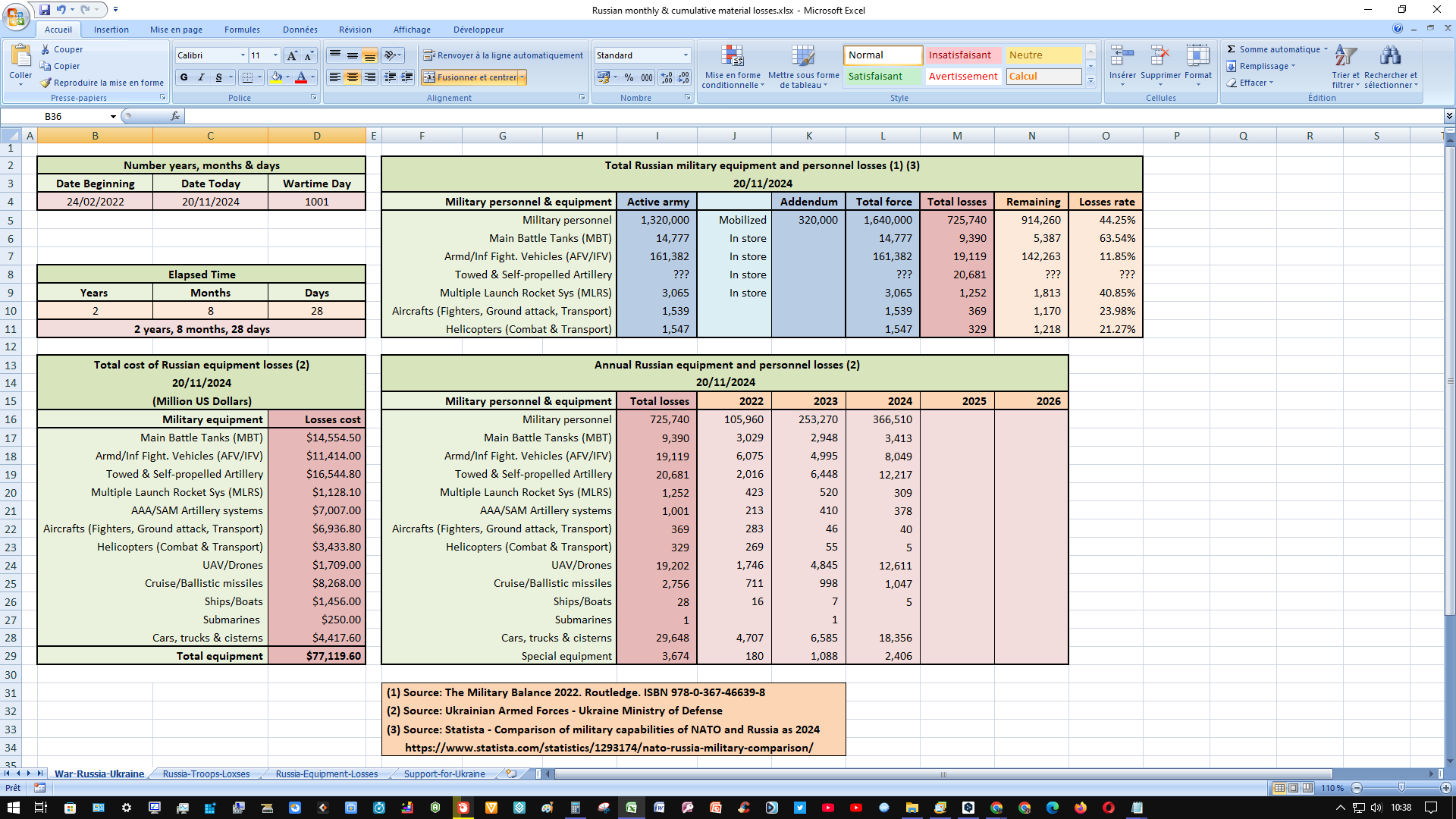Click Mettre sous forme de tableau icon

pos(803,57)
